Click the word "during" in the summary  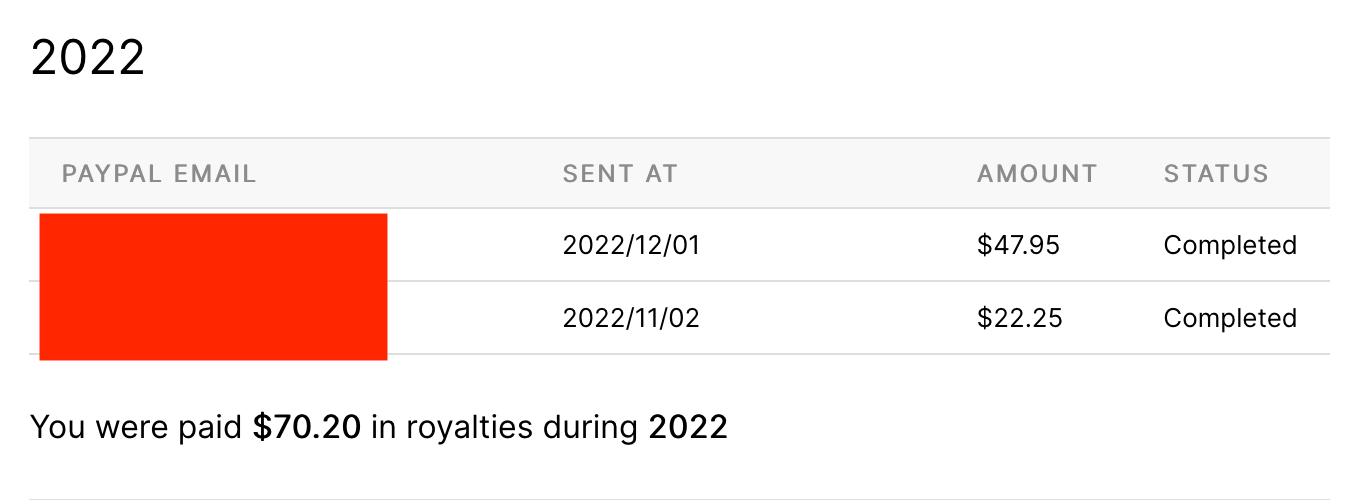click(x=590, y=427)
